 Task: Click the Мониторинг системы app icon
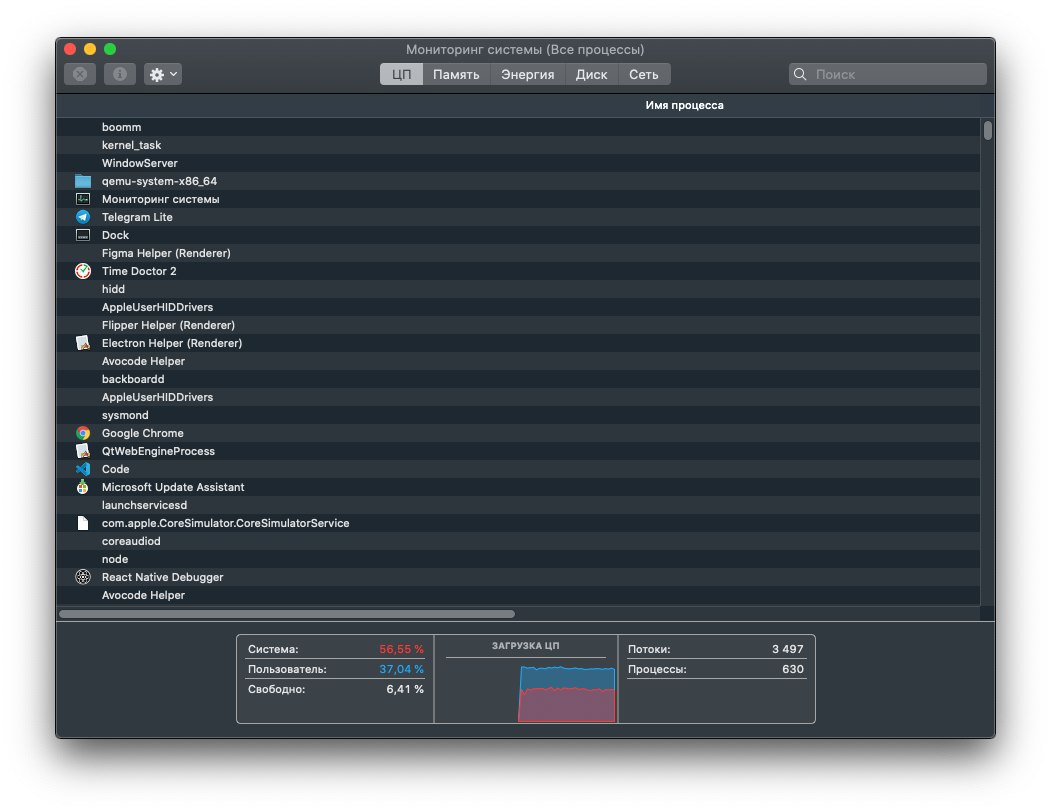(x=82, y=199)
